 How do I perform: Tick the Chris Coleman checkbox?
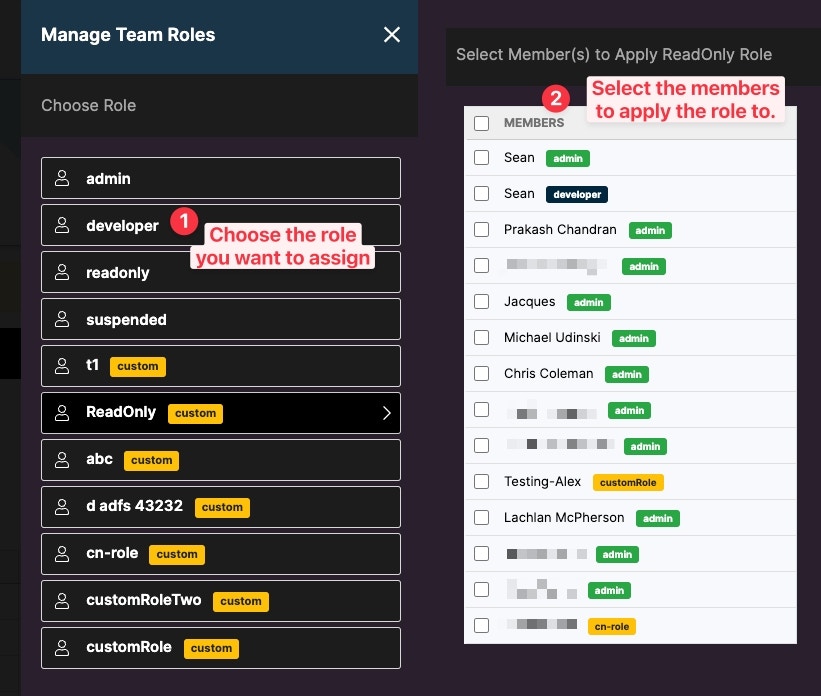point(481,373)
